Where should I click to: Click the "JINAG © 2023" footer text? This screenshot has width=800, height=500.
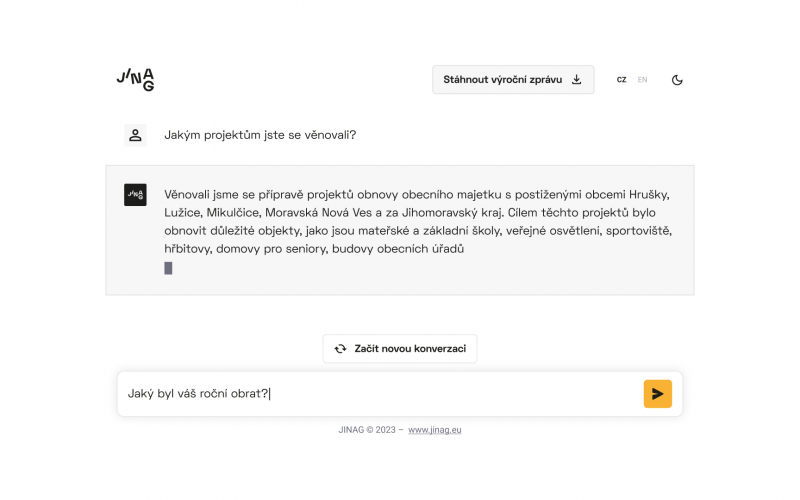368,430
